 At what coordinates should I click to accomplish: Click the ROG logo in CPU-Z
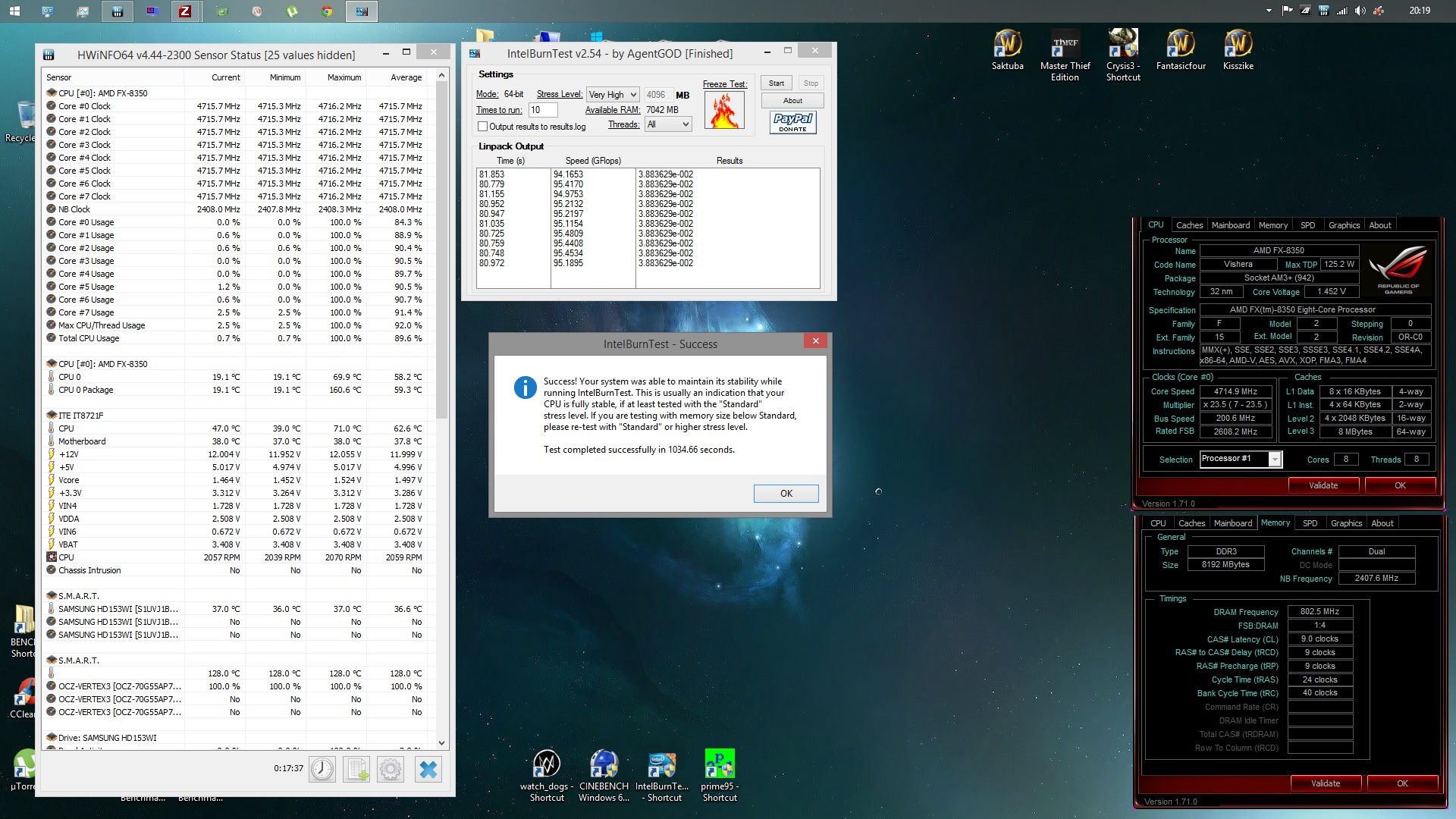click(1398, 271)
